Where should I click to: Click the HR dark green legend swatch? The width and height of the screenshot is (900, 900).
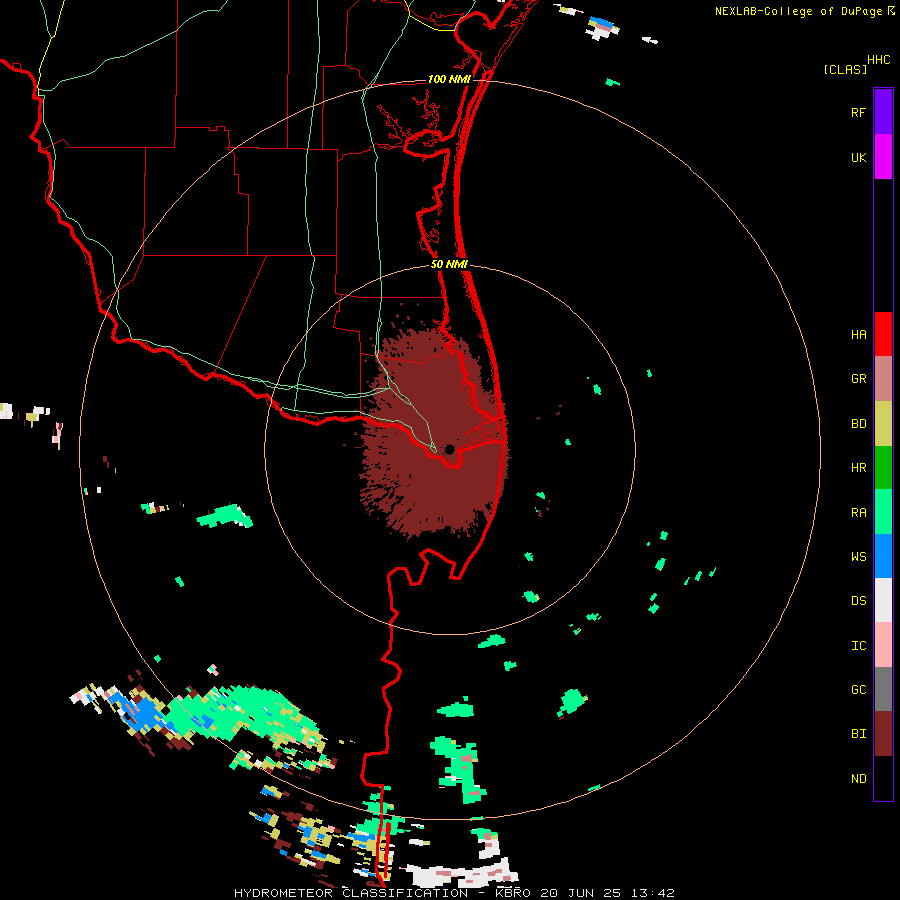(883, 467)
